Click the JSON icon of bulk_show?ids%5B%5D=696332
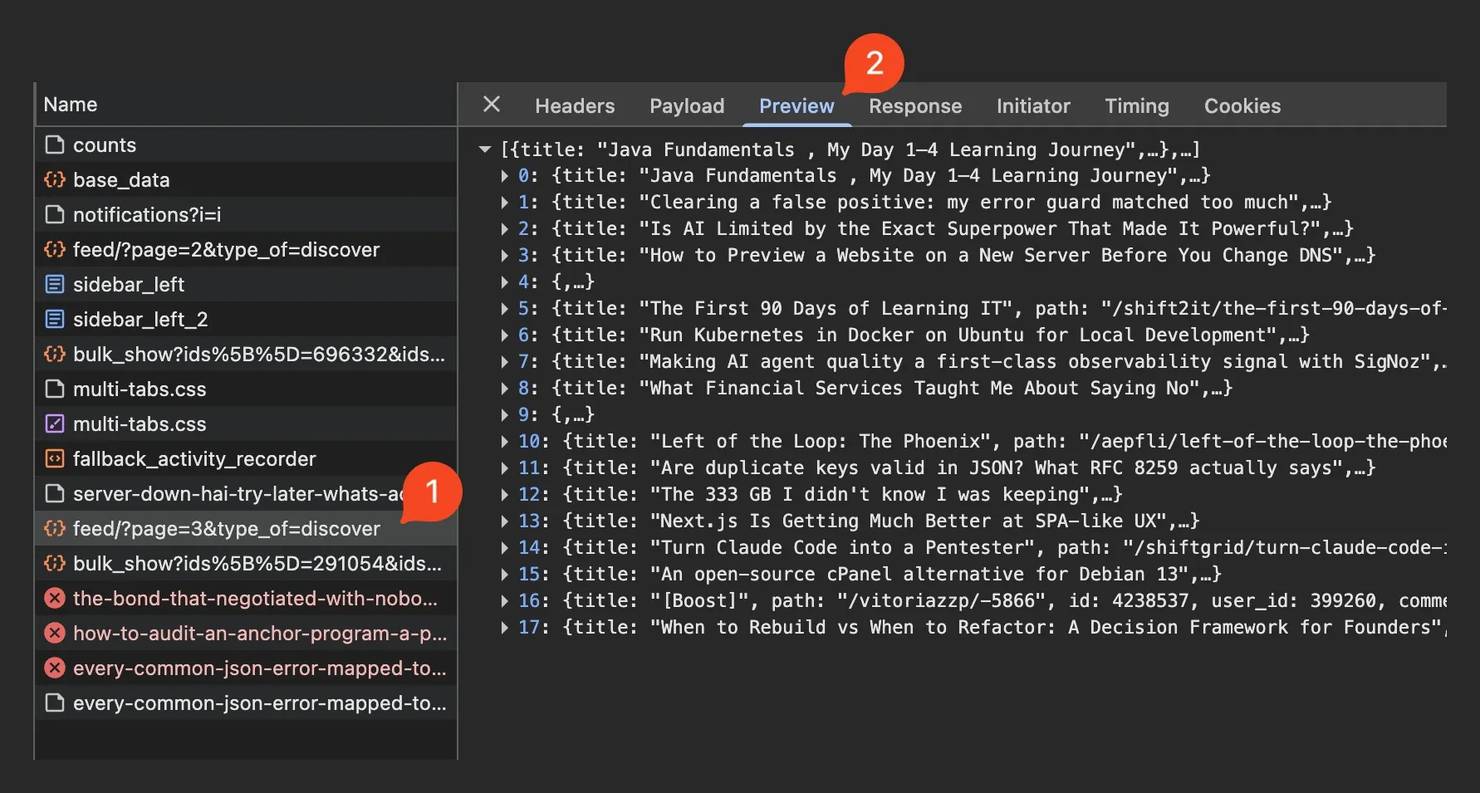1480x793 pixels. tap(54, 354)
